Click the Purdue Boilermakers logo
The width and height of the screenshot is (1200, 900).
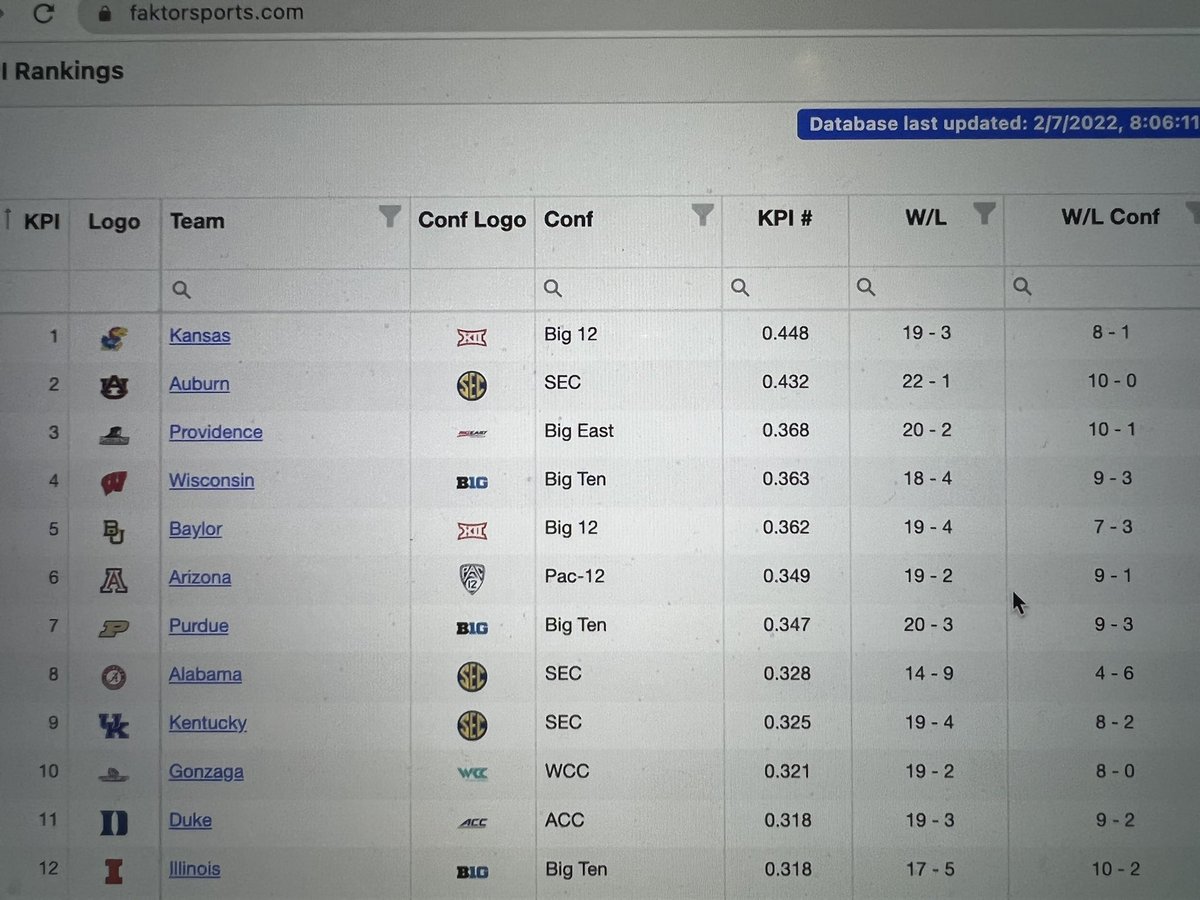pos(114,628)
